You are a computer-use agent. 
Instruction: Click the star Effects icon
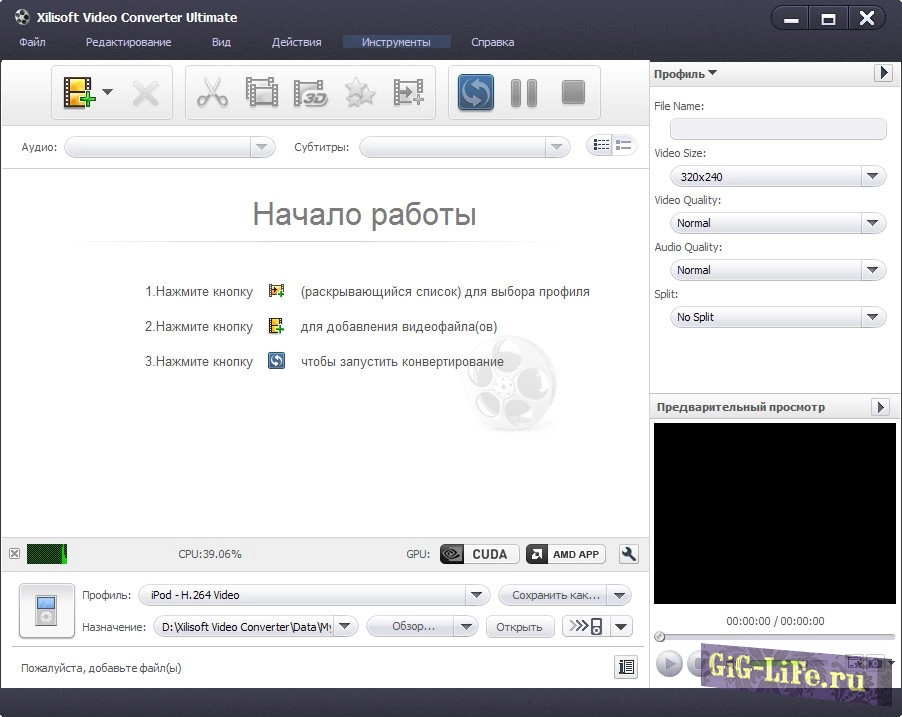tap(359, 93)
